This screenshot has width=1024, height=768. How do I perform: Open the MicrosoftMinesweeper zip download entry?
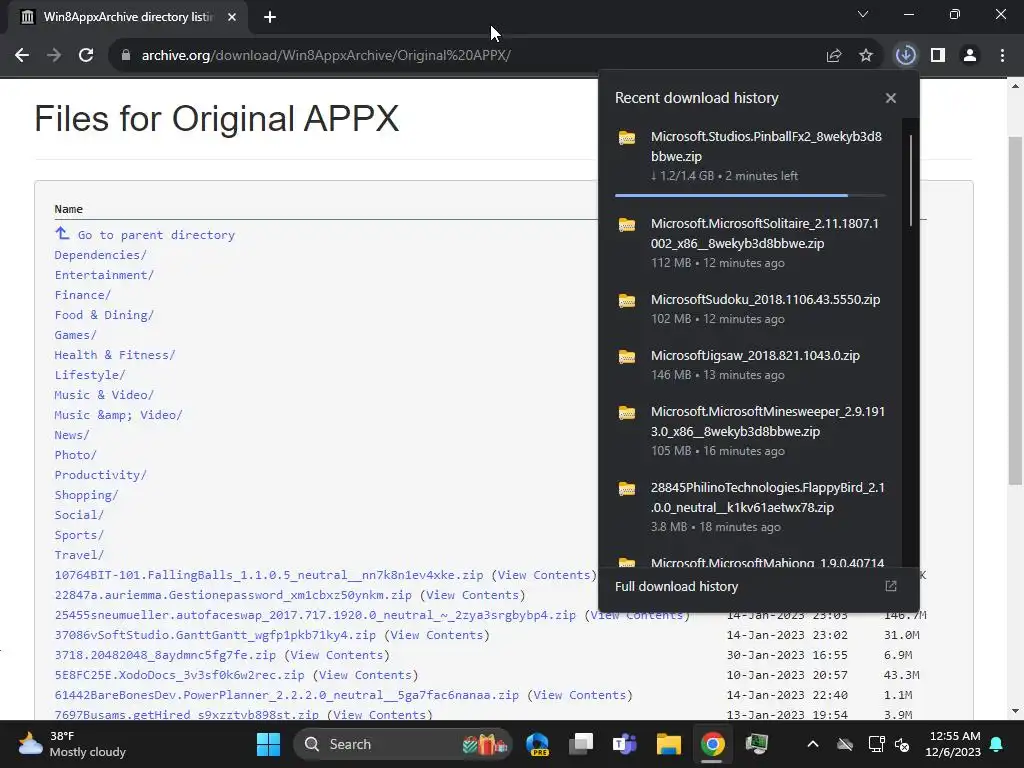click(x=750, y=430)
